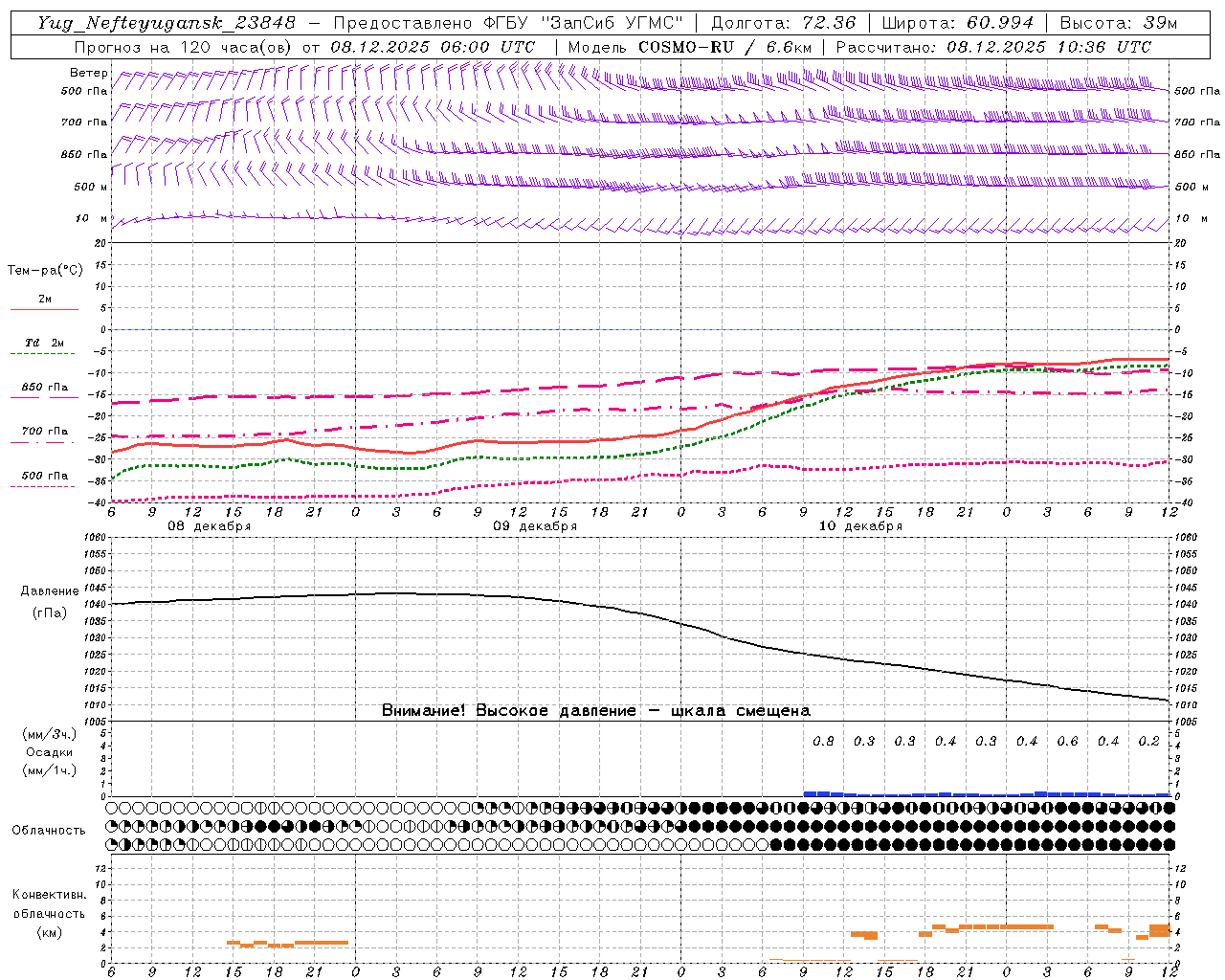1225x980 pixels.
Task: Click the Ветер panel label
Action: point(88,73)
